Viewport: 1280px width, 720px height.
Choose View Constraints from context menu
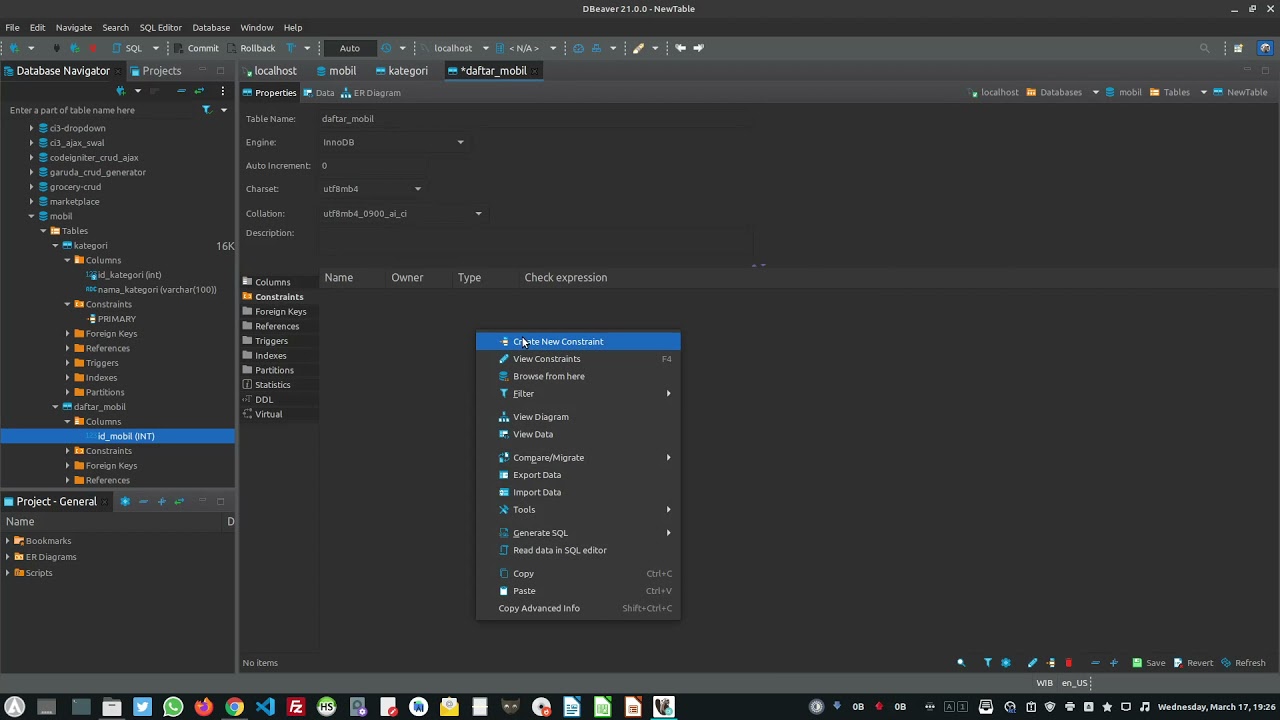578,359
